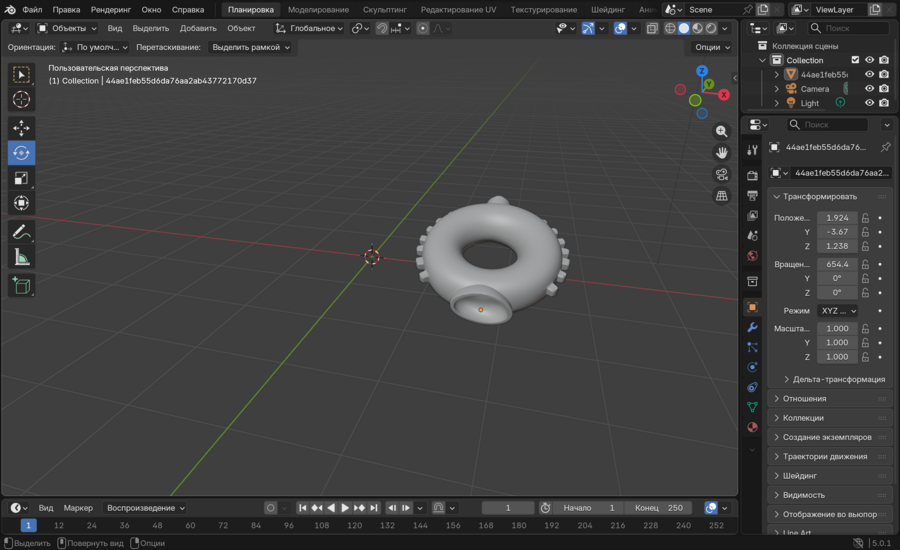
Task: Switch to the Скульптинг workspace tab
Action: tap(385, 9)
